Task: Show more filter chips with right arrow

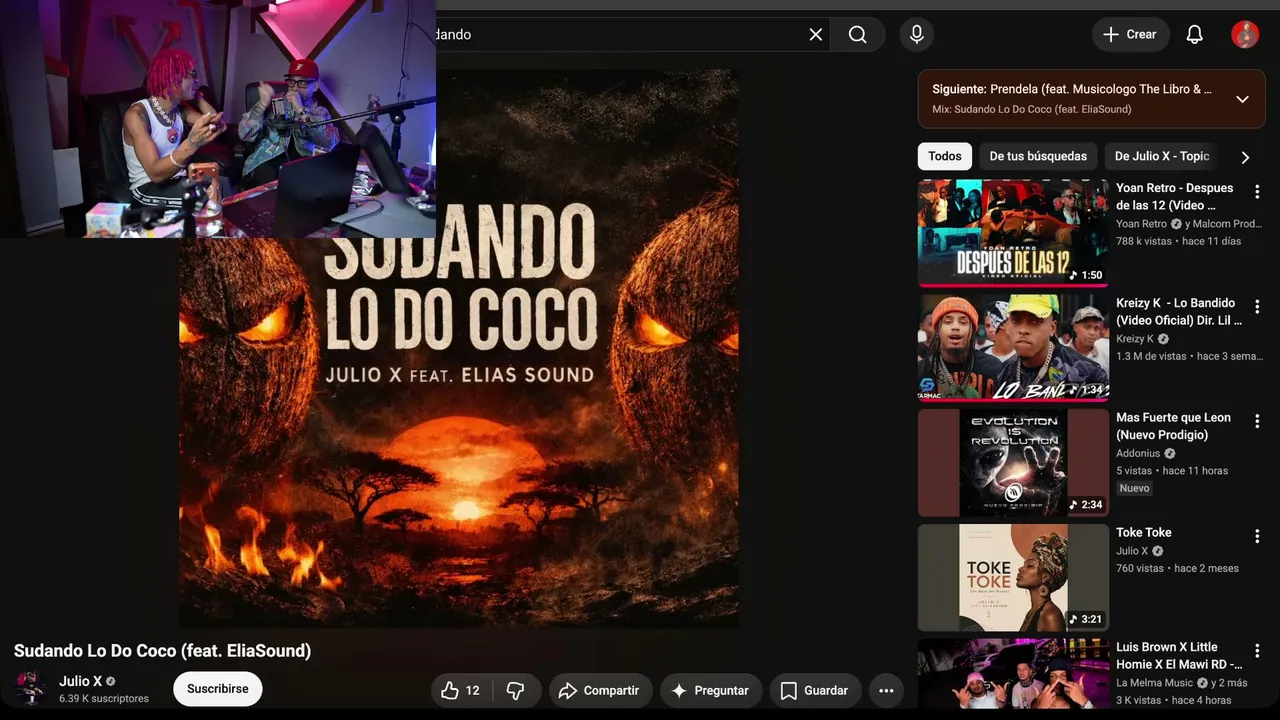Action: click(x=1245, y=157)
